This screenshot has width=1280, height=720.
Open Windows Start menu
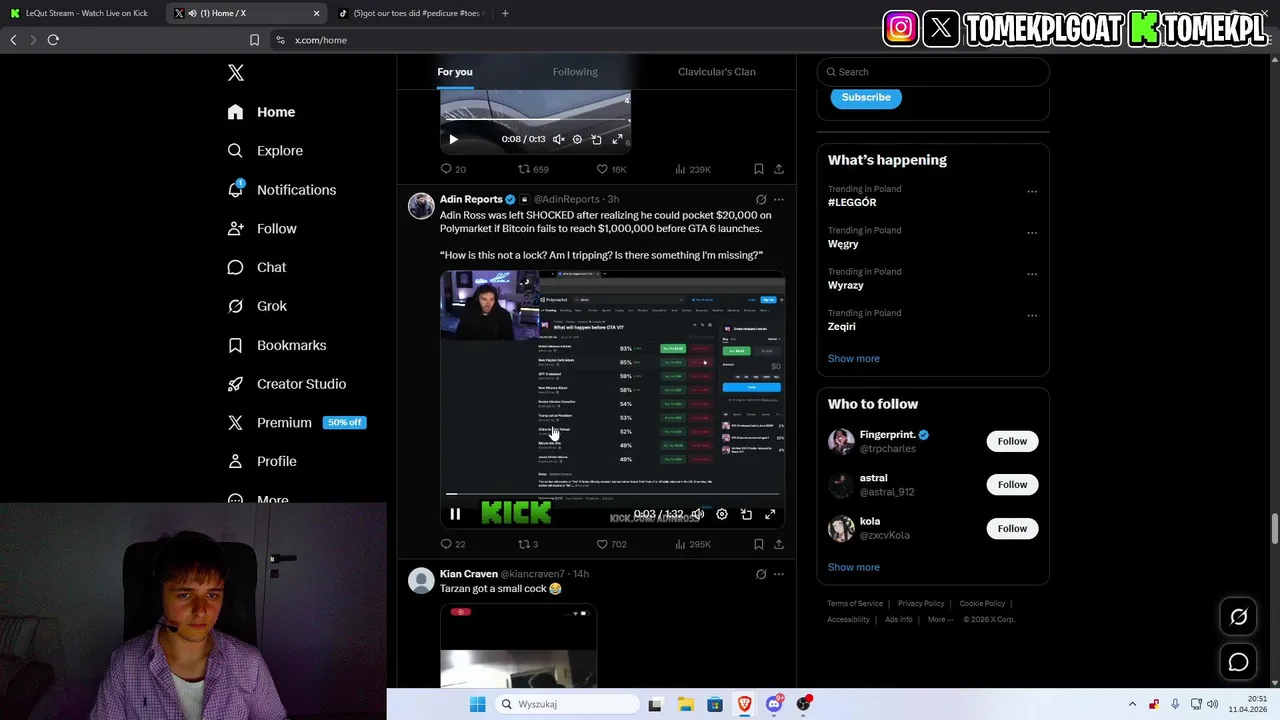[x=478, y=704]
